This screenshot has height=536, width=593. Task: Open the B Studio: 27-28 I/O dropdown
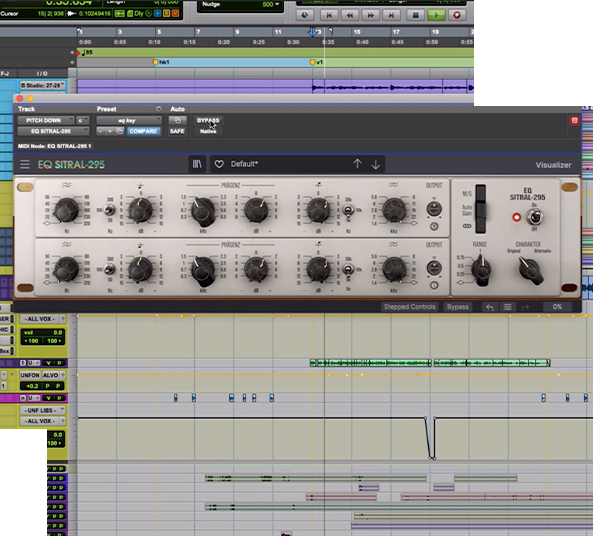43,85
